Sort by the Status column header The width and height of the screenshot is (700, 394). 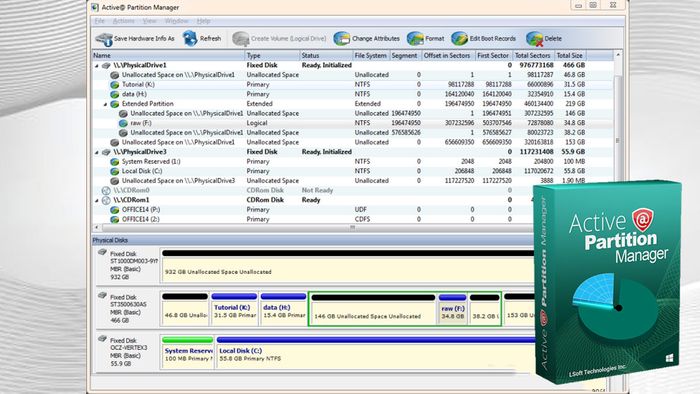tap(326, 55)
